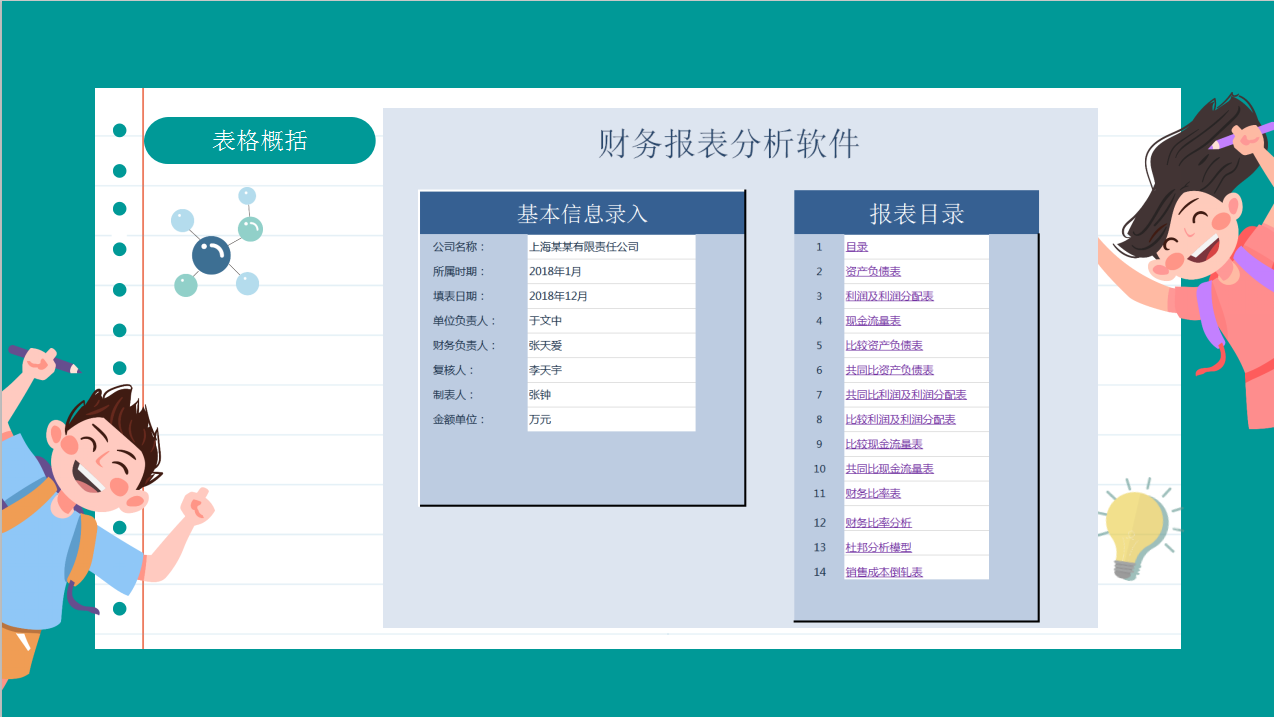Image resolution: width=1274 pixels, height=717 pixels.
Task: Click the 填表日期 field showing 2018年12月
Action: pos(611,296)
